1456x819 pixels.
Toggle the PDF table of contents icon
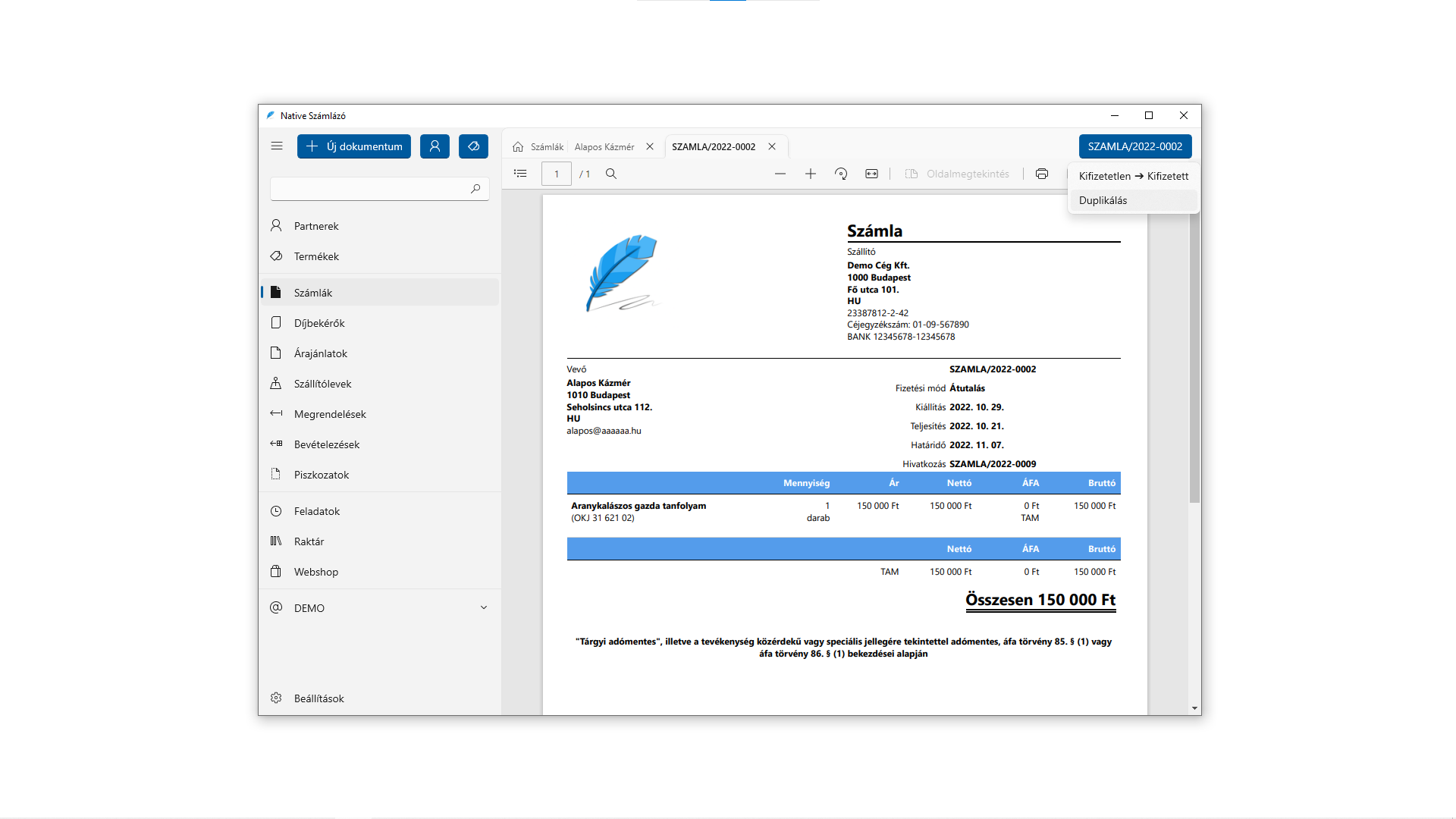pyautogui.click(x=520, y=174)
